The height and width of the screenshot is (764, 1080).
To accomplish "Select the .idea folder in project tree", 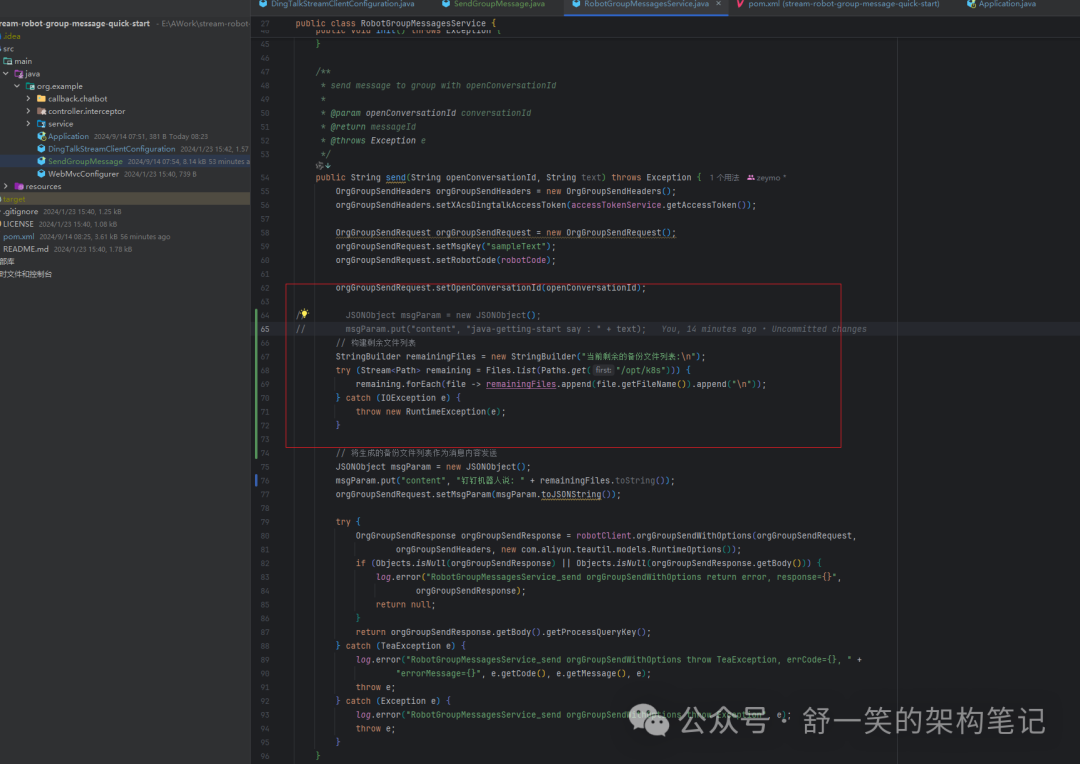I will tap(11, 37).
